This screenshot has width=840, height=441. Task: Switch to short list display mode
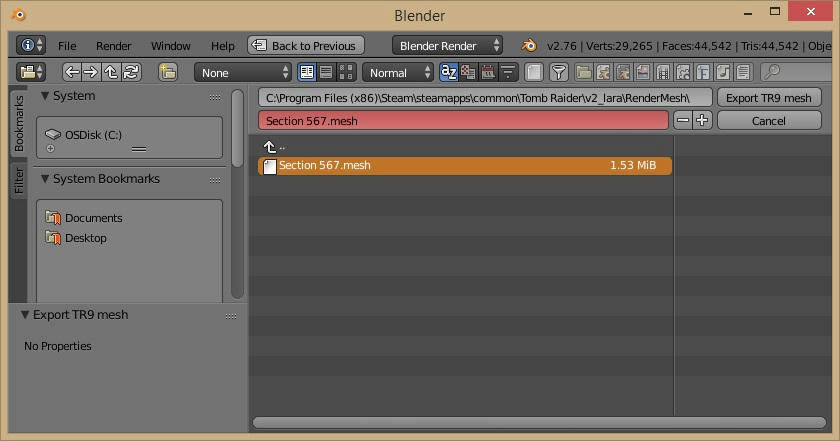[x=306, y=72]
